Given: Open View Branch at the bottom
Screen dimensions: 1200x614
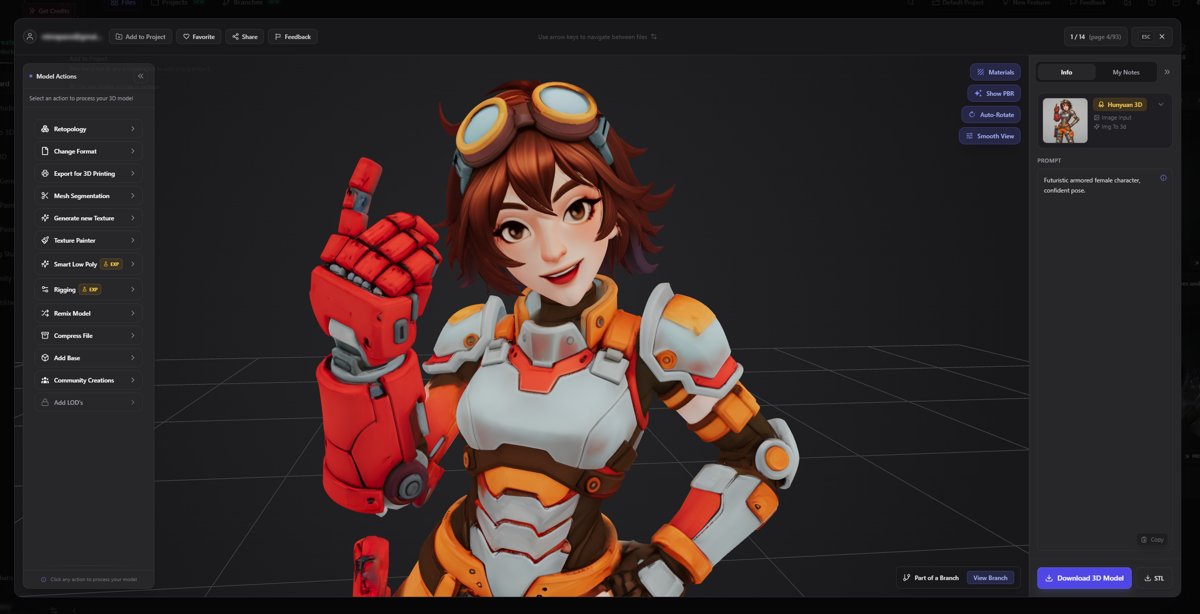Looking at the screenshot, I should click(x=990, y=578).
